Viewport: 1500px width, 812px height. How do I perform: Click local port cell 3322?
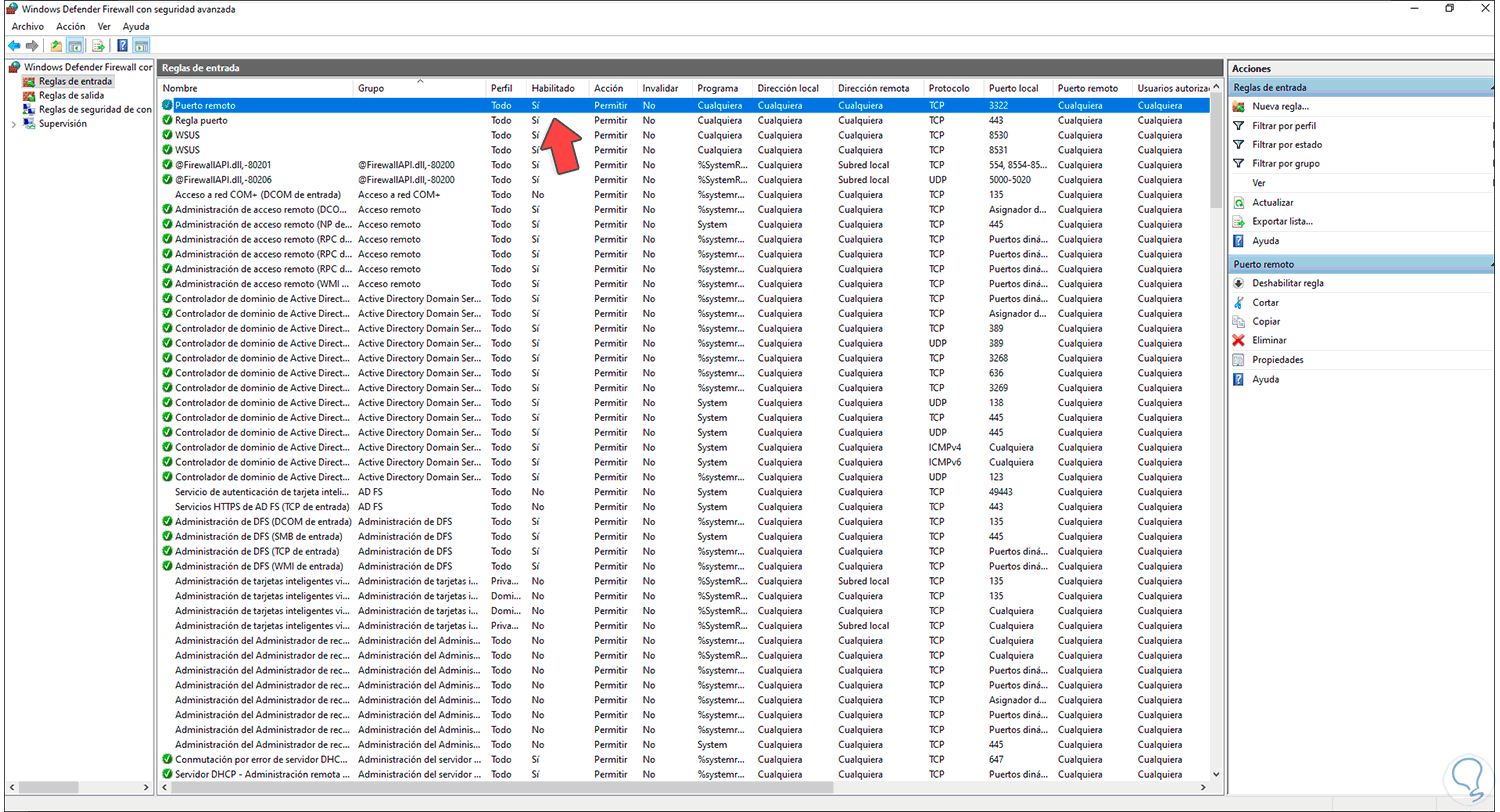click(x=998, y=105)
